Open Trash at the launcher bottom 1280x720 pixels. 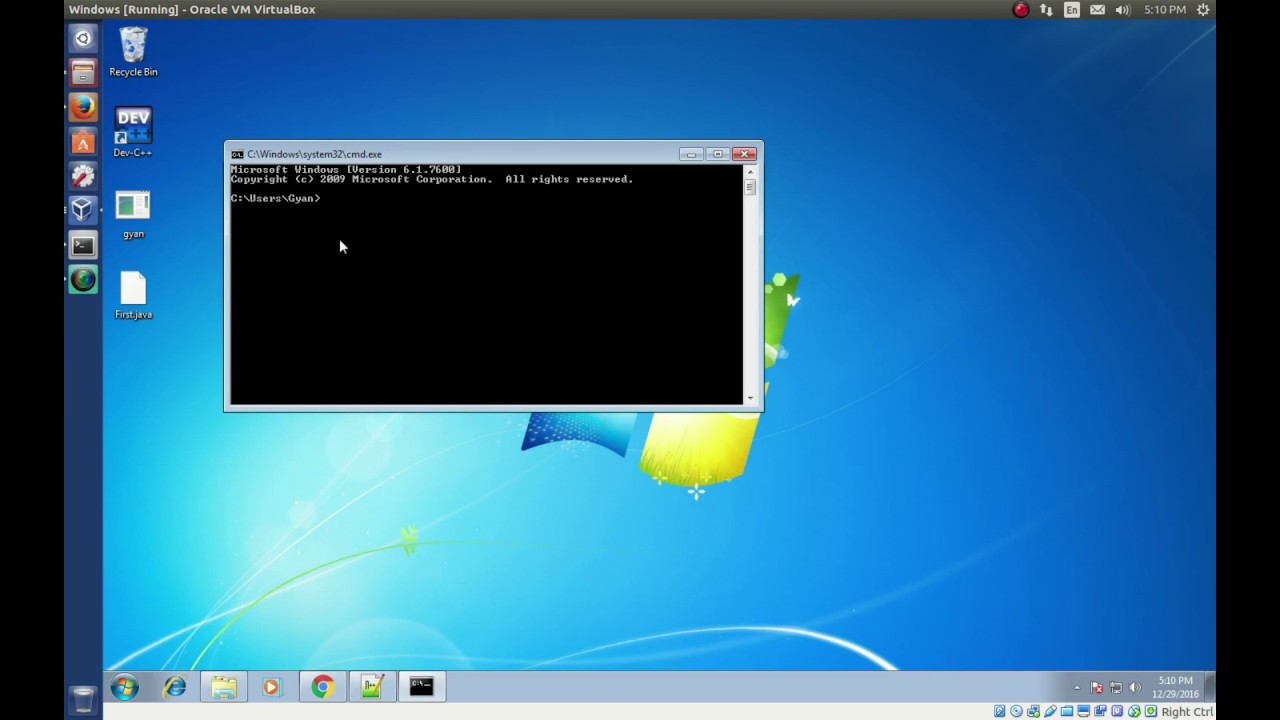83,698
